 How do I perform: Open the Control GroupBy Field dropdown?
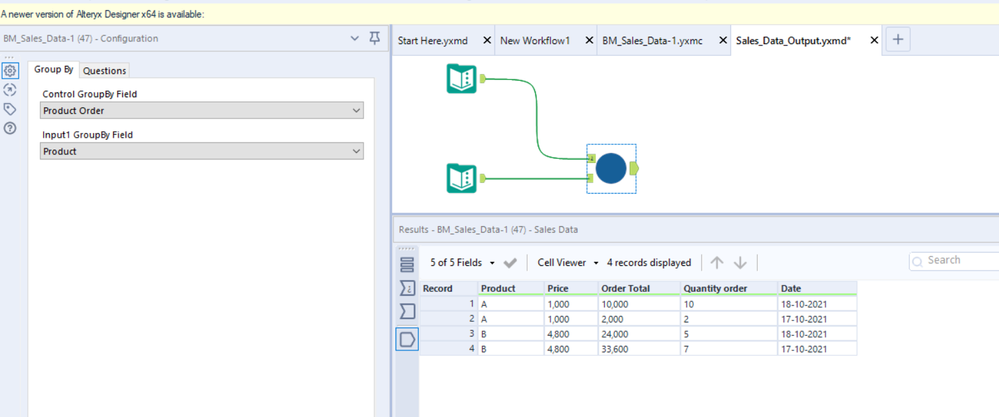point(202,111)
